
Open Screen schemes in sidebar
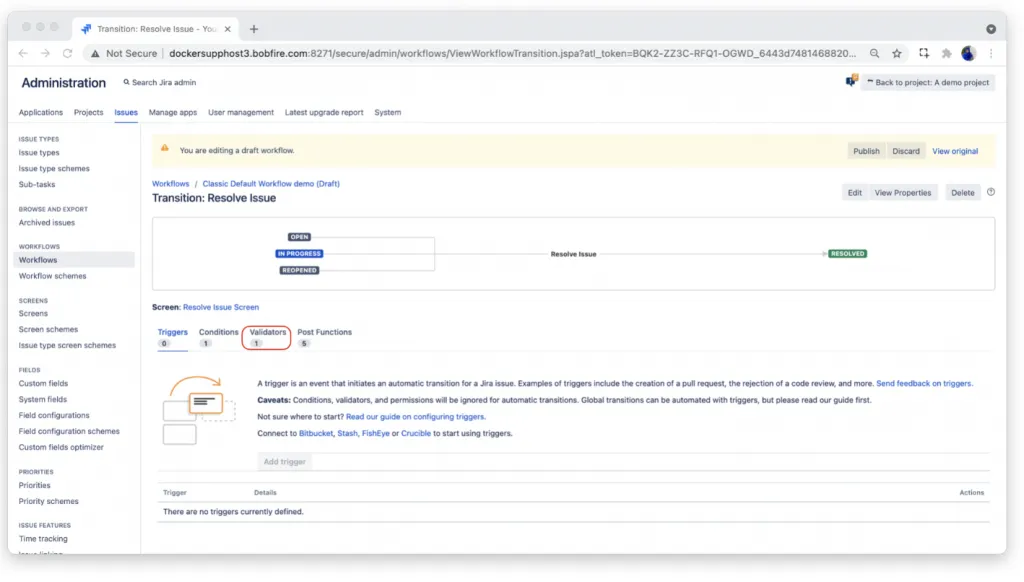click(48, 329)
